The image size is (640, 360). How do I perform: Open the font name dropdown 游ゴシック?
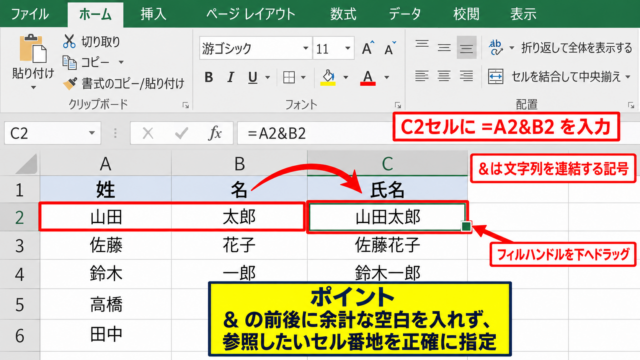tap(305, 48)
